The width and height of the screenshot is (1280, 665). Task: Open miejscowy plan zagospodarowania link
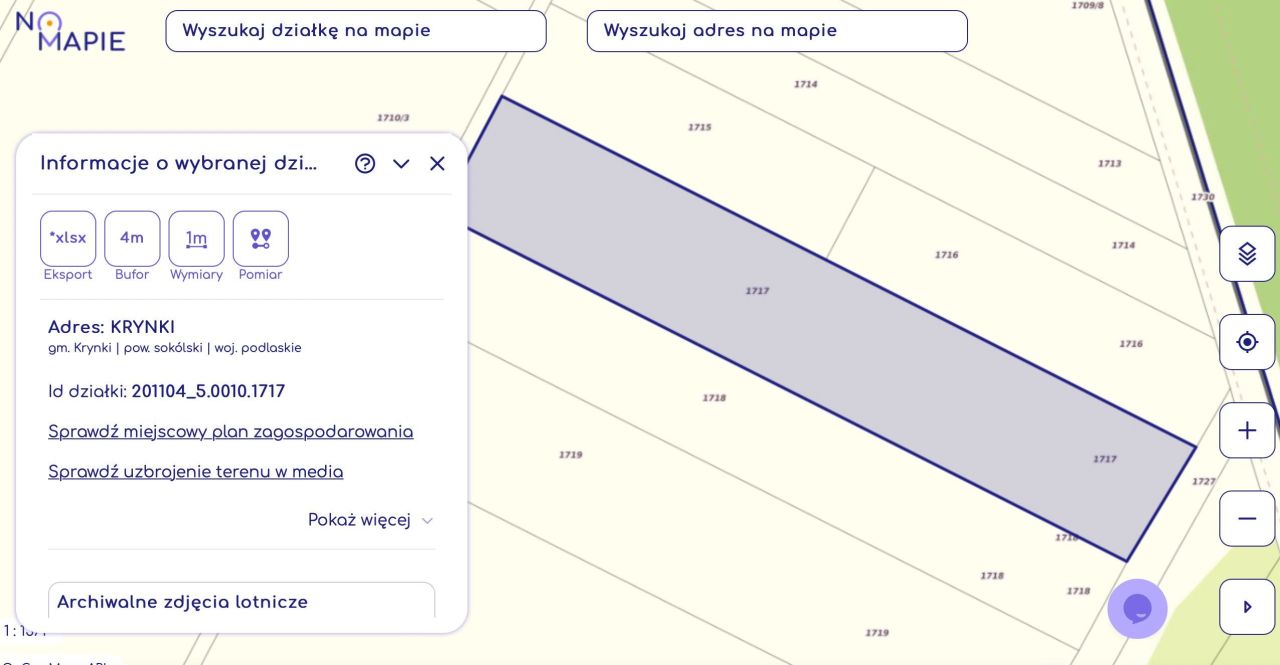coord(230,431)
